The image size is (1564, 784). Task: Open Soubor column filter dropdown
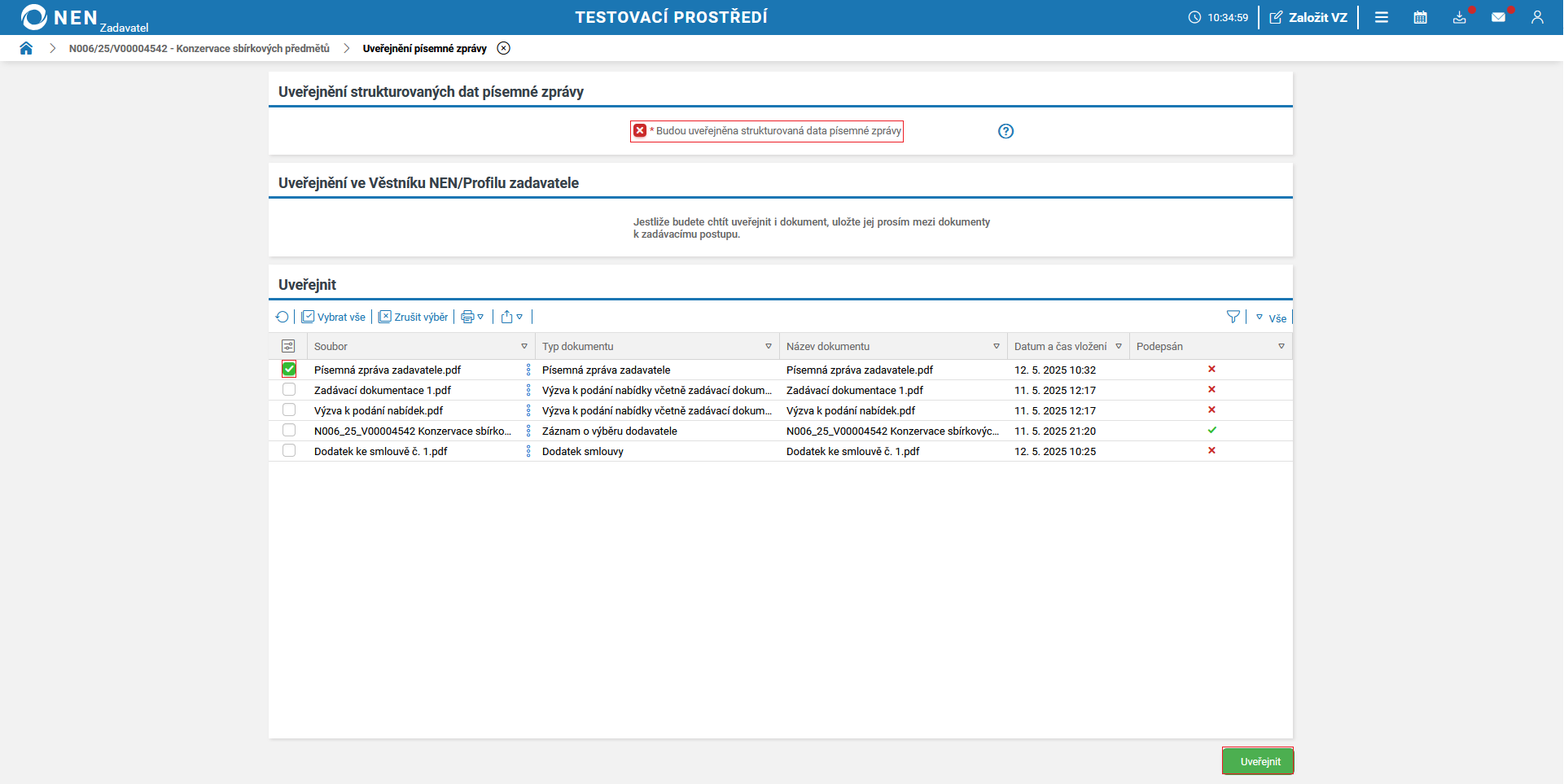[524, 346]
